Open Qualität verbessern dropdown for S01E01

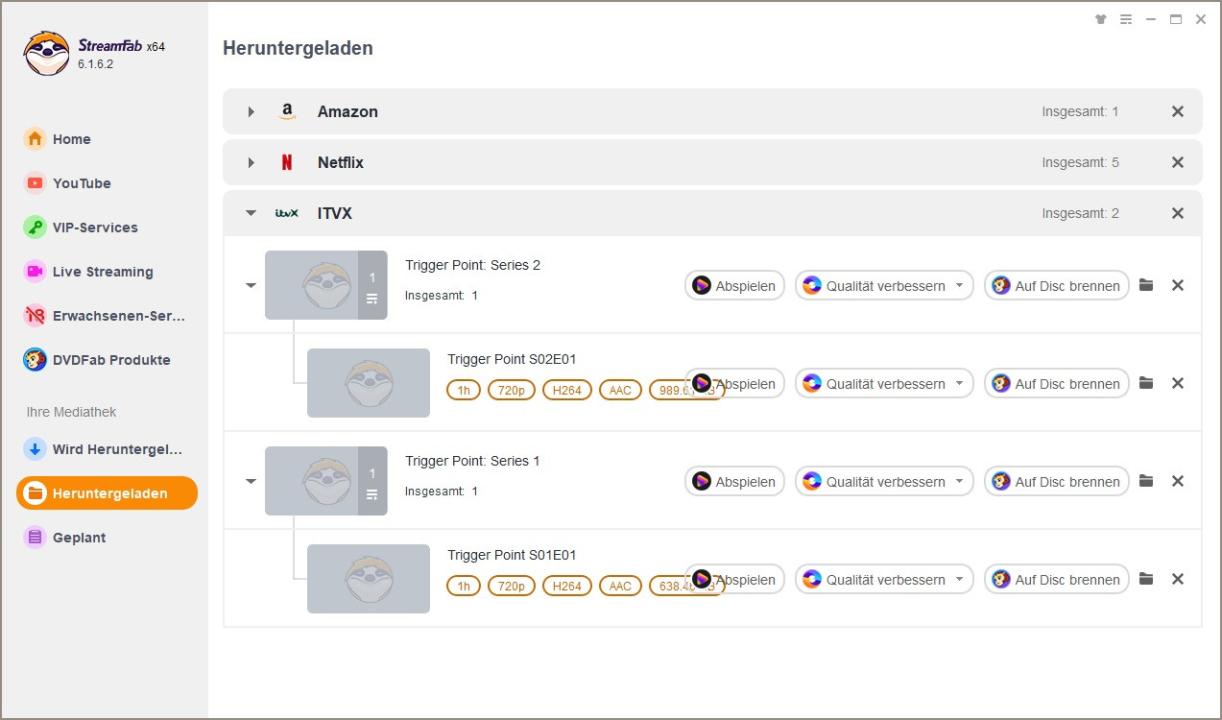click(959, 579)
